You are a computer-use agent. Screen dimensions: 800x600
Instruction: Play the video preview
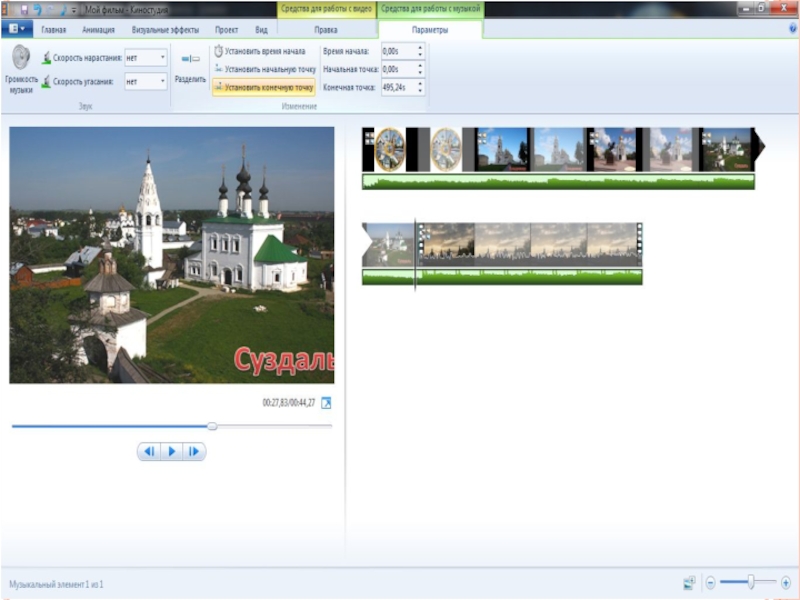pyautogui.click(x=171, y=452)
